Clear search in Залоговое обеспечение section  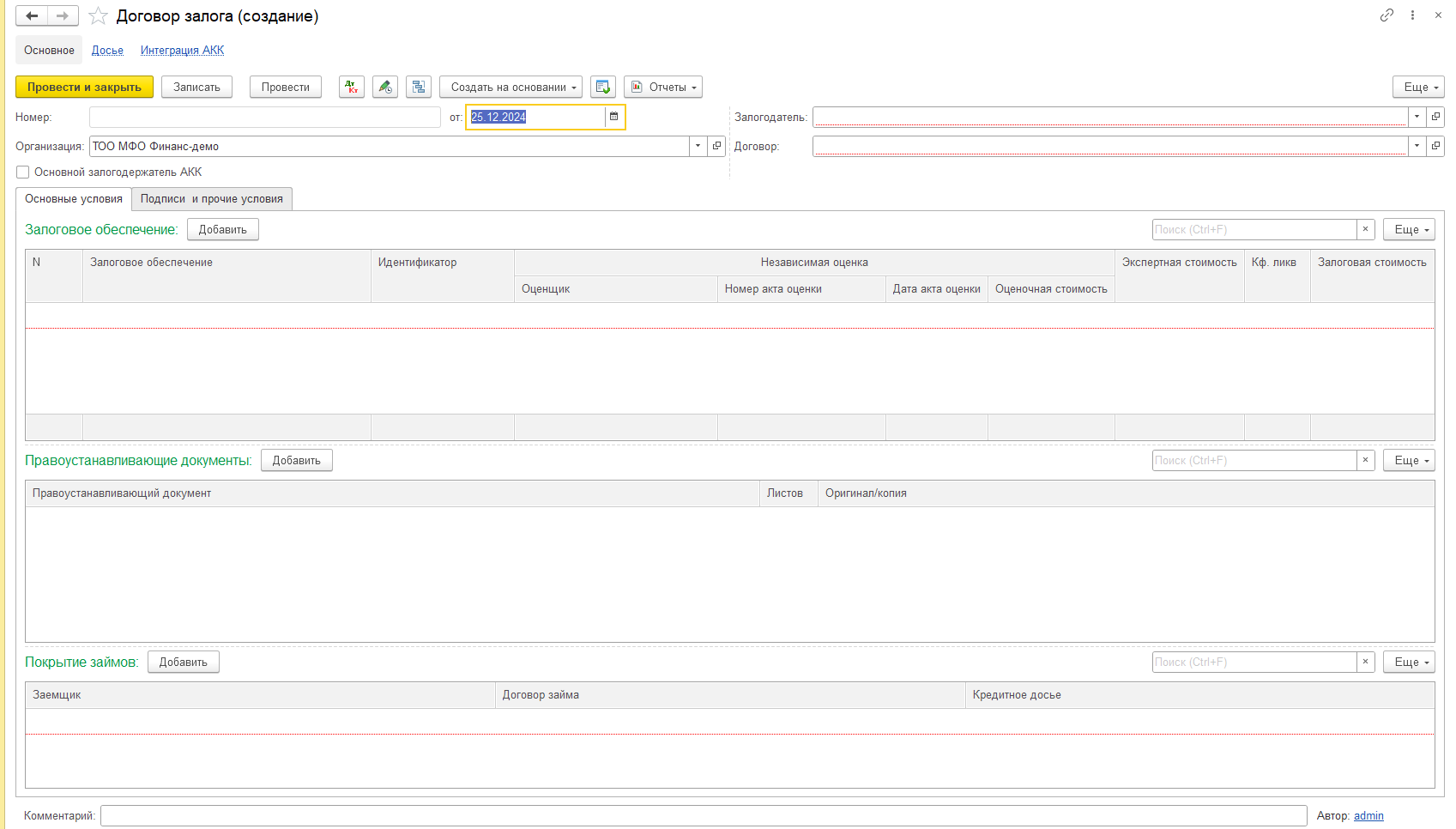click(x=1365, y=229)
